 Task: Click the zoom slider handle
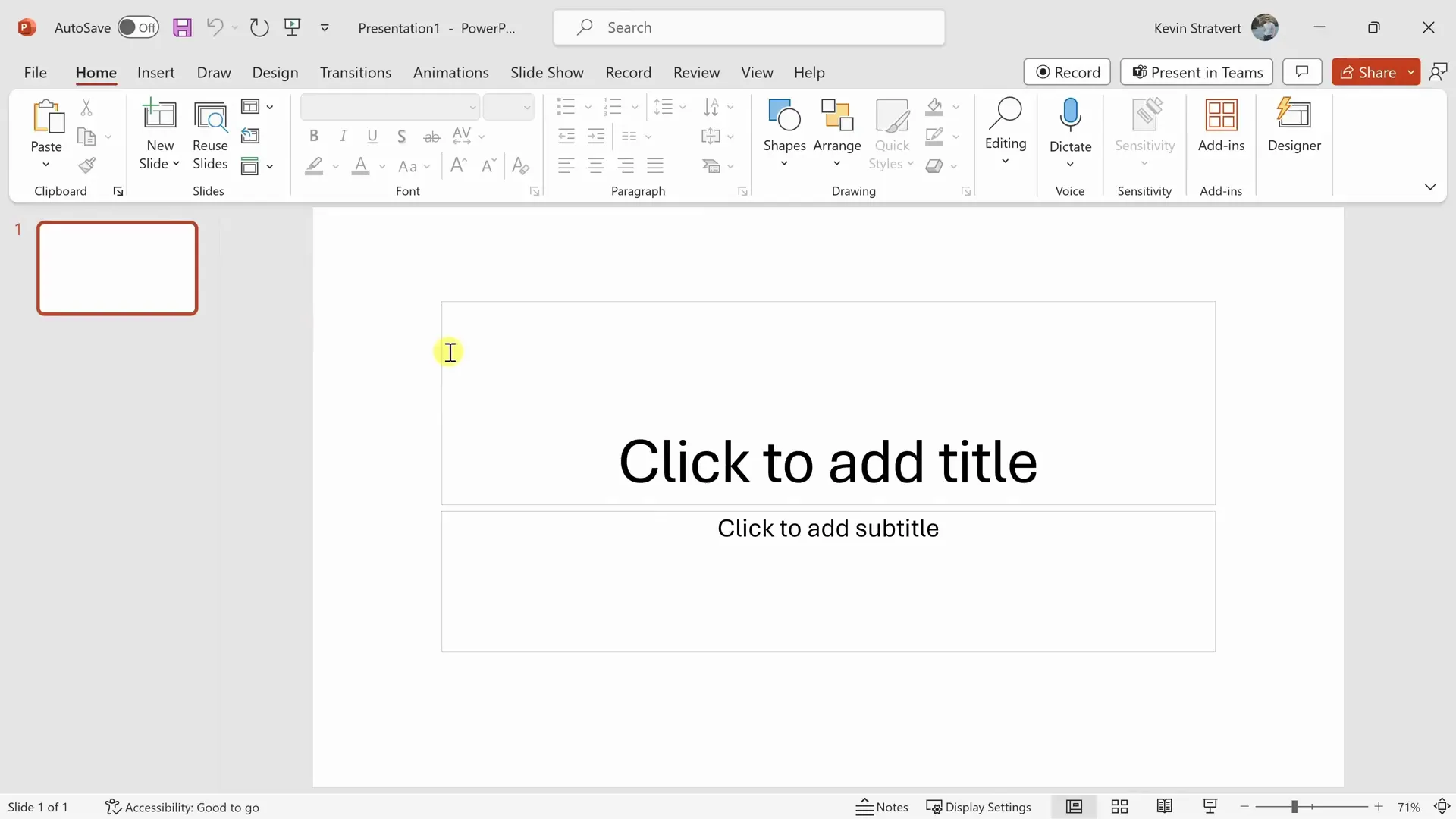click(1294, 807)
